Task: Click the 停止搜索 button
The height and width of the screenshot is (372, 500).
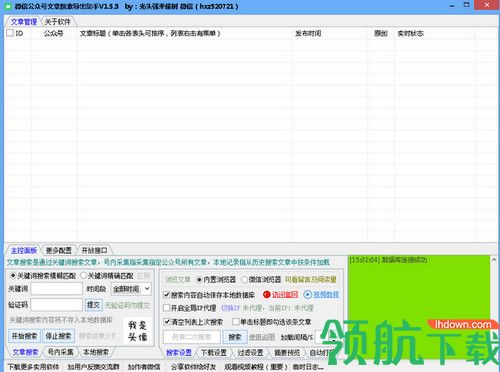Action: 58,336
